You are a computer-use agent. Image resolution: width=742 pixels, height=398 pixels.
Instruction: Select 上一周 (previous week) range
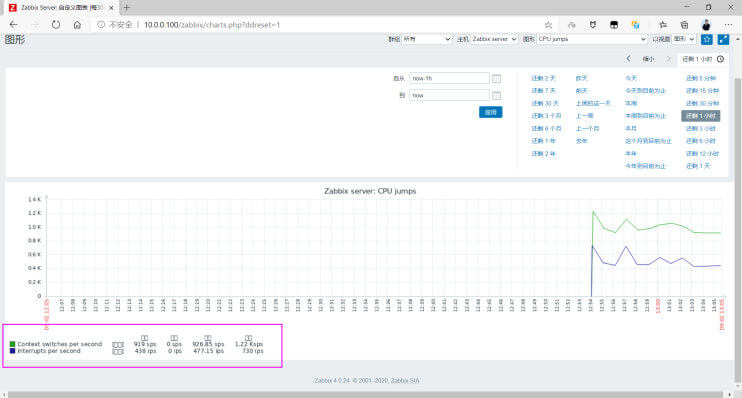584,115
